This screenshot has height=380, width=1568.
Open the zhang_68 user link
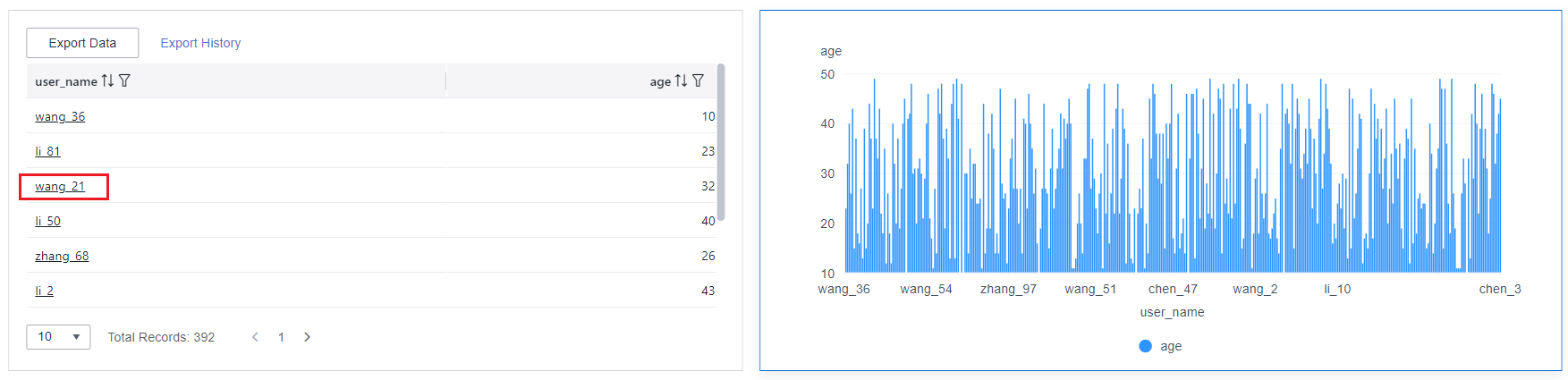(x=62, y=256)
